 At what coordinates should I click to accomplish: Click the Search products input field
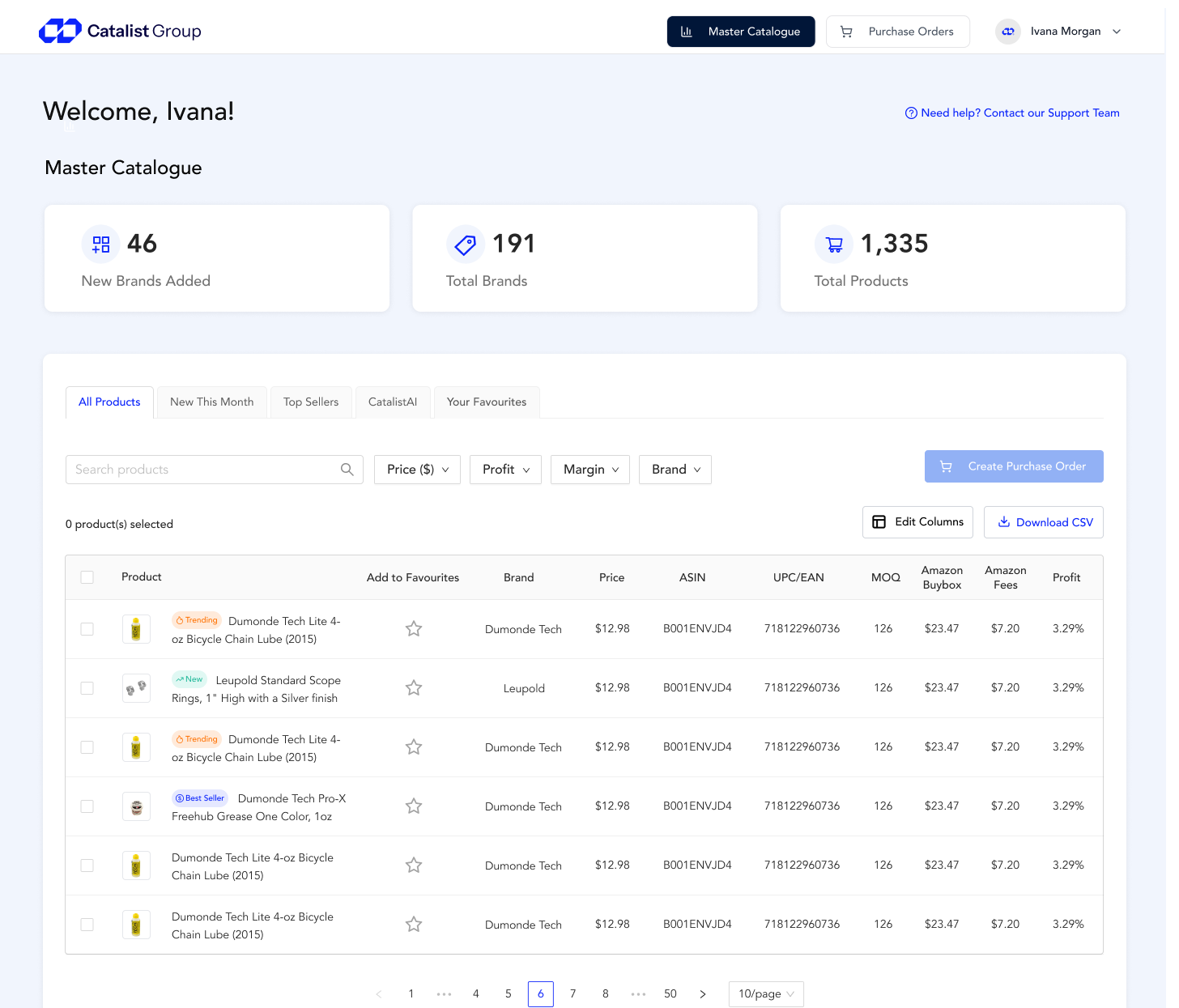[x=215, y=470]
